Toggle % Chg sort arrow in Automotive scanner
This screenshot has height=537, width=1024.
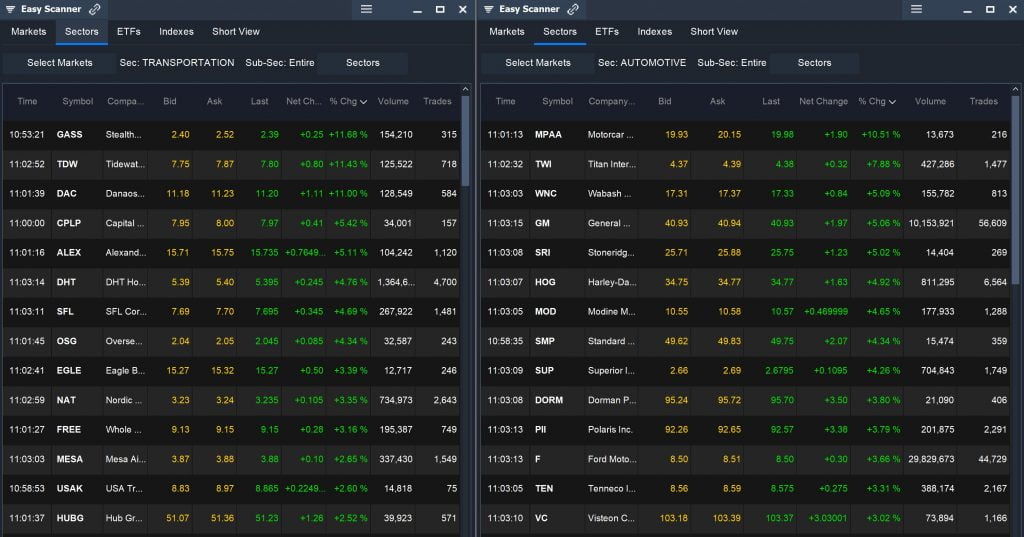pos(892,102)
